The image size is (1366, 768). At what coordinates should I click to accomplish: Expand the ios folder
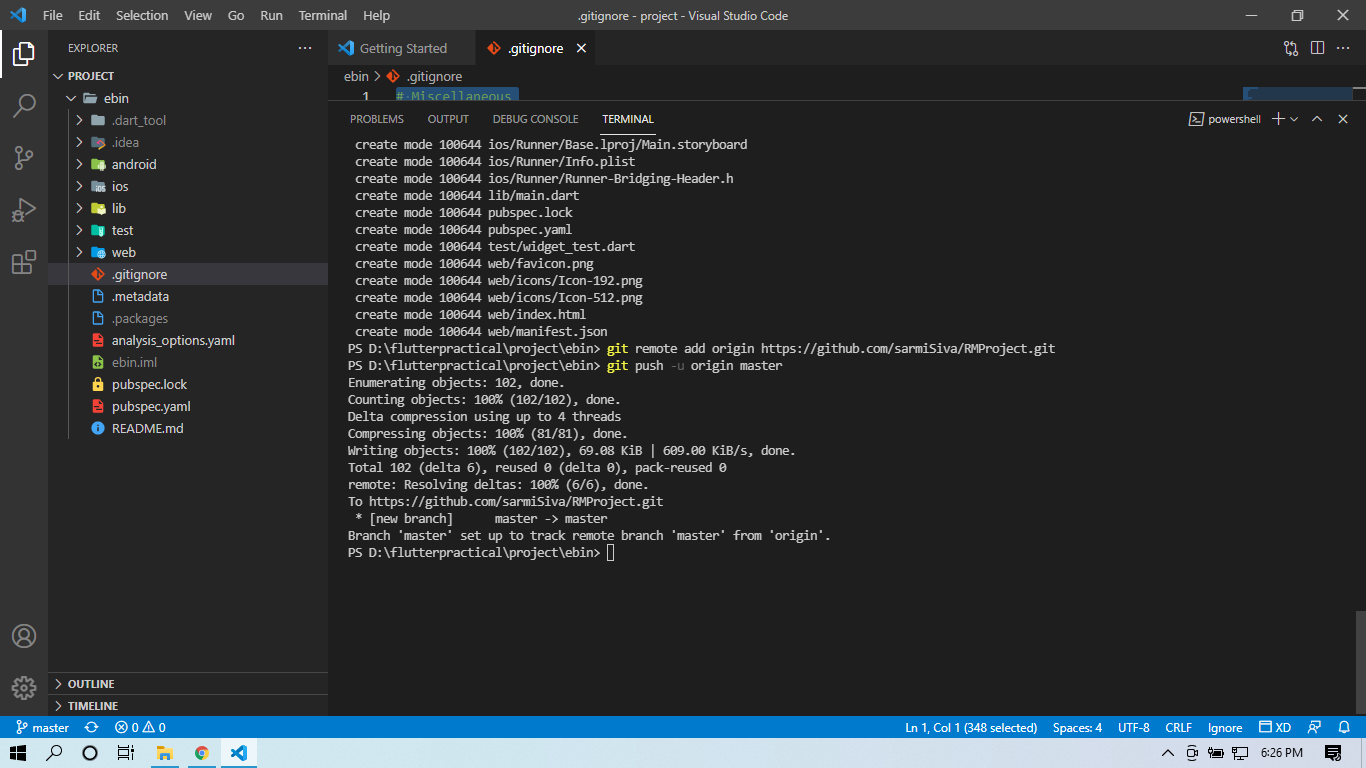point(79,186)
